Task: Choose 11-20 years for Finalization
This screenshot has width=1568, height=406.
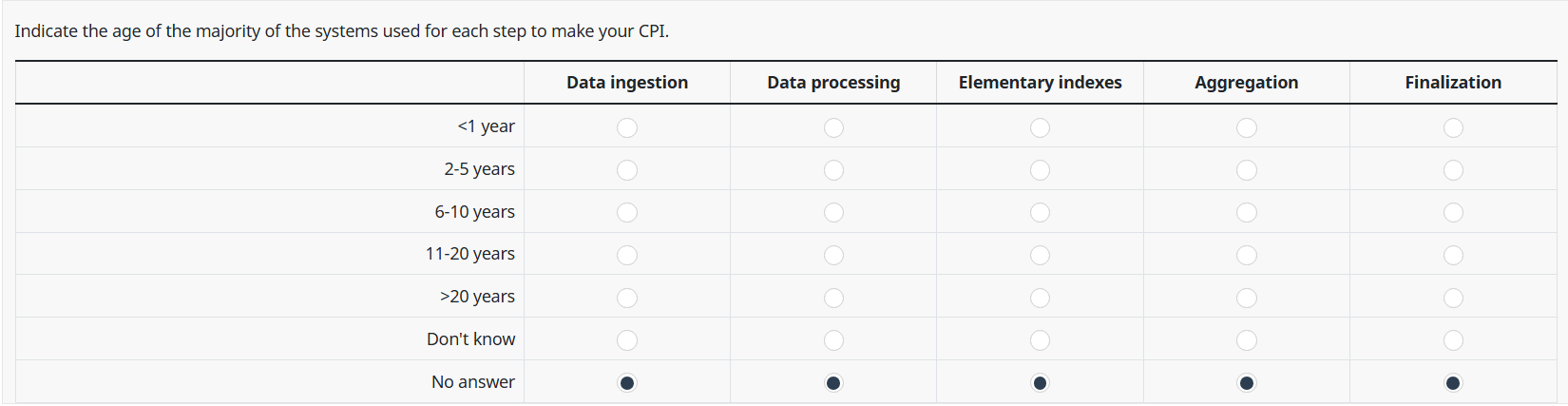Action: [x=1453, y=255]
